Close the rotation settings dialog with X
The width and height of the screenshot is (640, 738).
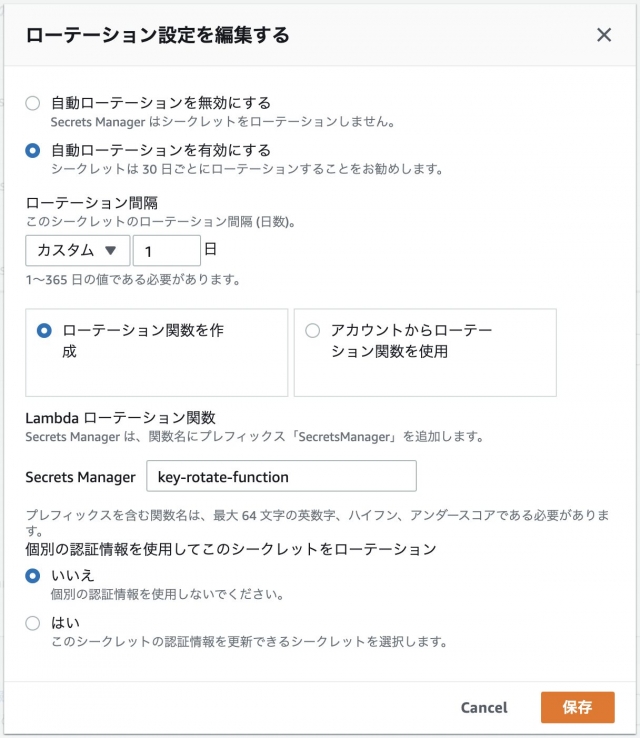pos(604,34)
